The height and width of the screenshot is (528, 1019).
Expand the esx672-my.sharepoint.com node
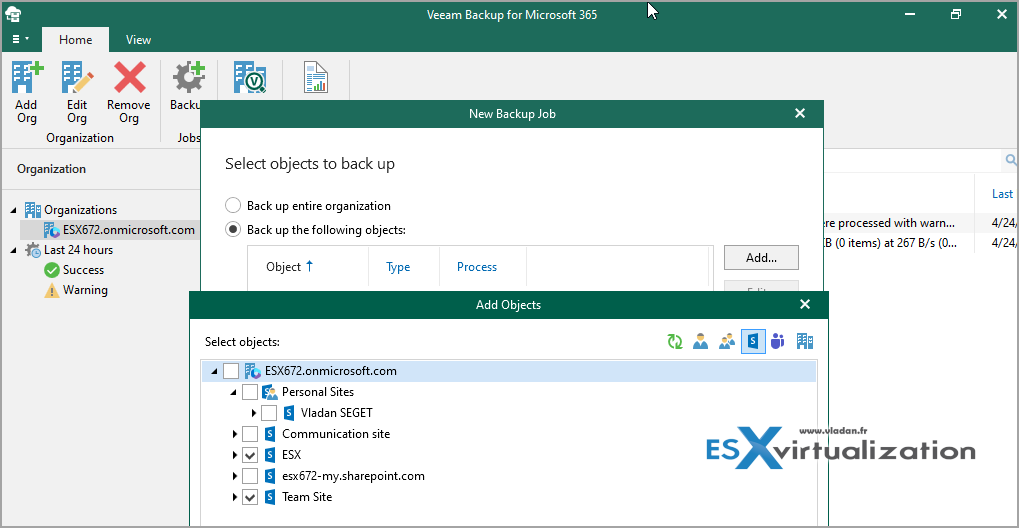pos(235,476)
